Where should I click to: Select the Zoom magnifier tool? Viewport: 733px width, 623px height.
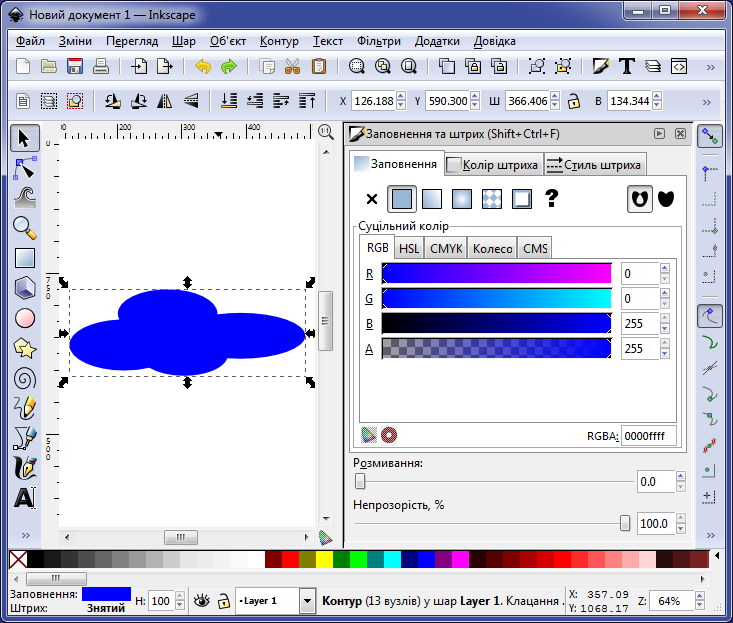pyautogui.click(x=25, y=227)
